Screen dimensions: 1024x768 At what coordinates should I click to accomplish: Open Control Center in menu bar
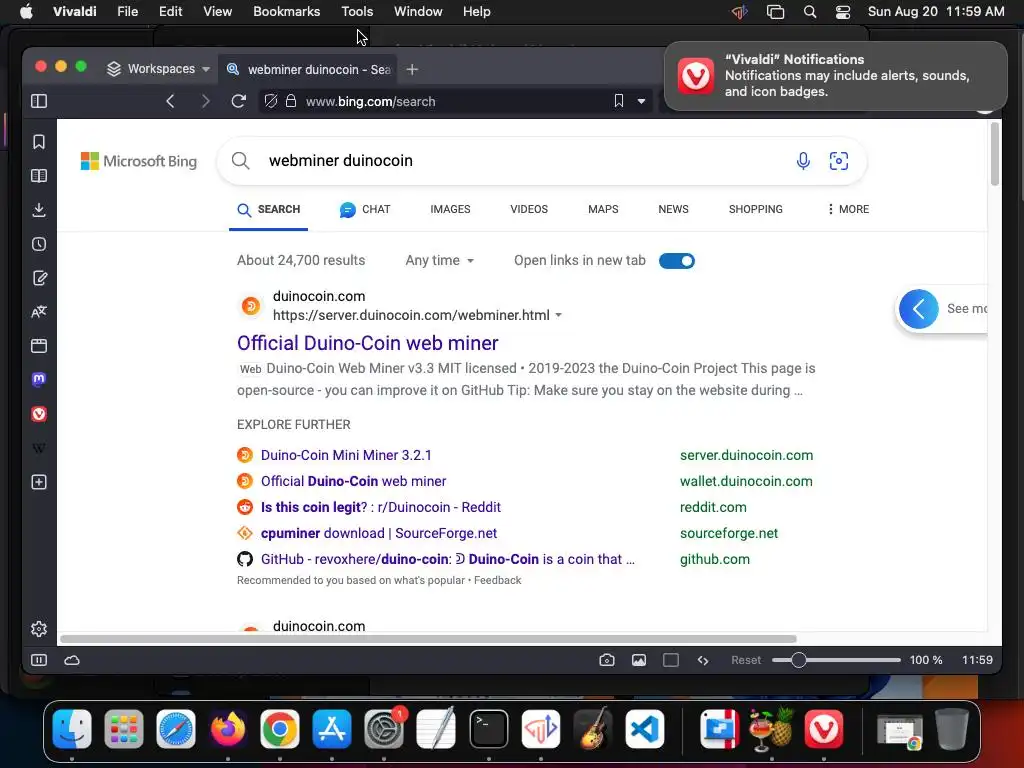coord(843,11)
